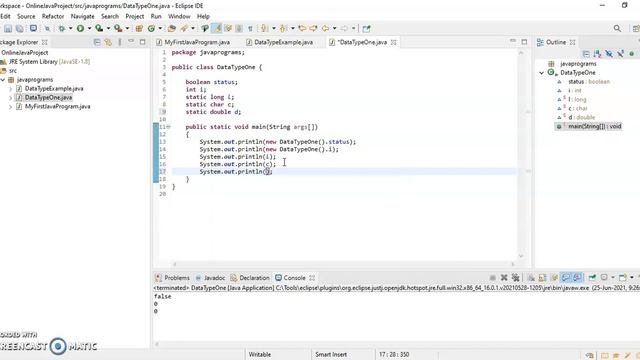Toggle Link with Editor in Package Explorer
The width and height of the screenshot is (640, 360).
point(108,42)
